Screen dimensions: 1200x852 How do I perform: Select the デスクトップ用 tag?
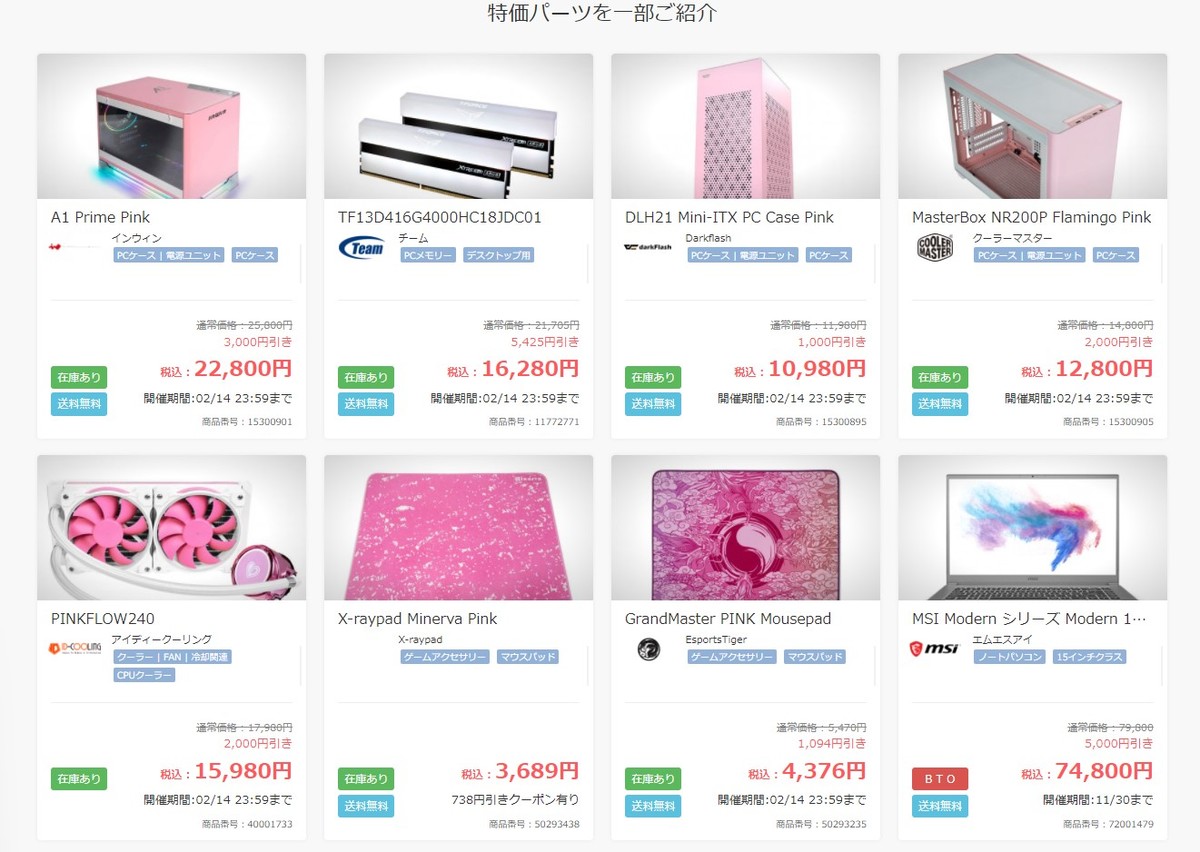pos(498,255)
